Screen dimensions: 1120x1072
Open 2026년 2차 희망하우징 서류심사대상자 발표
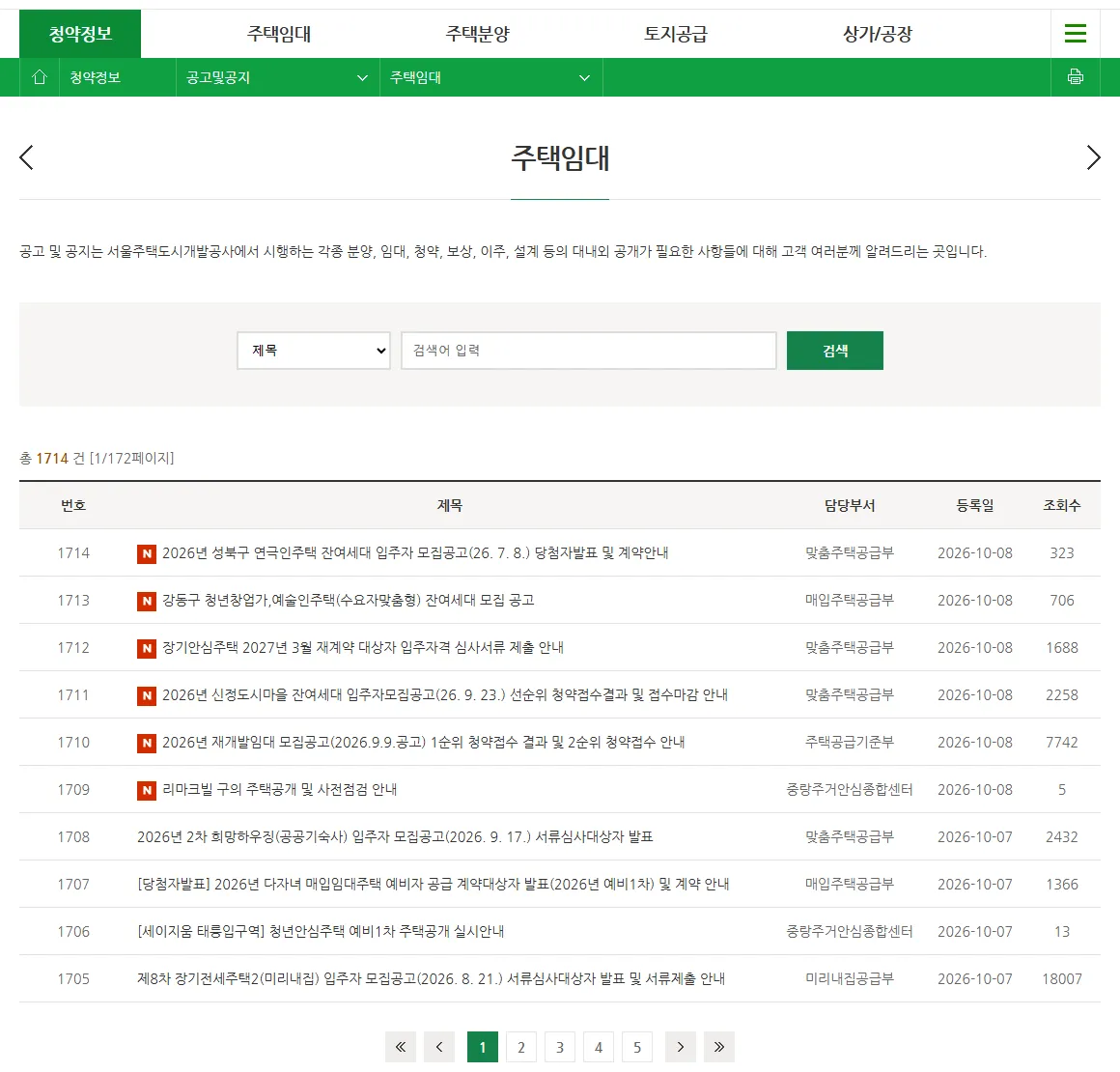click(x=395, y=837)
